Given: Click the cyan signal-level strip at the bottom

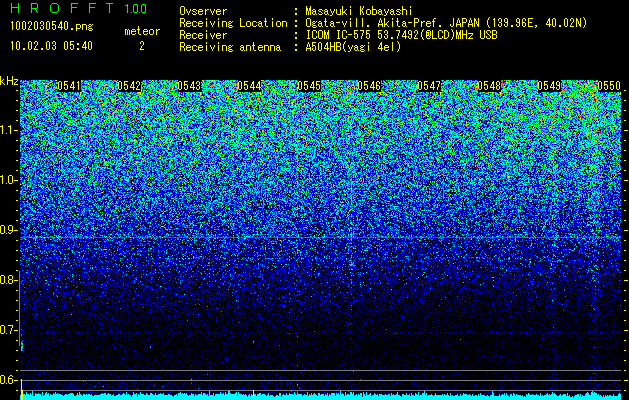Looking at the screenshot, I should point(320,396).
